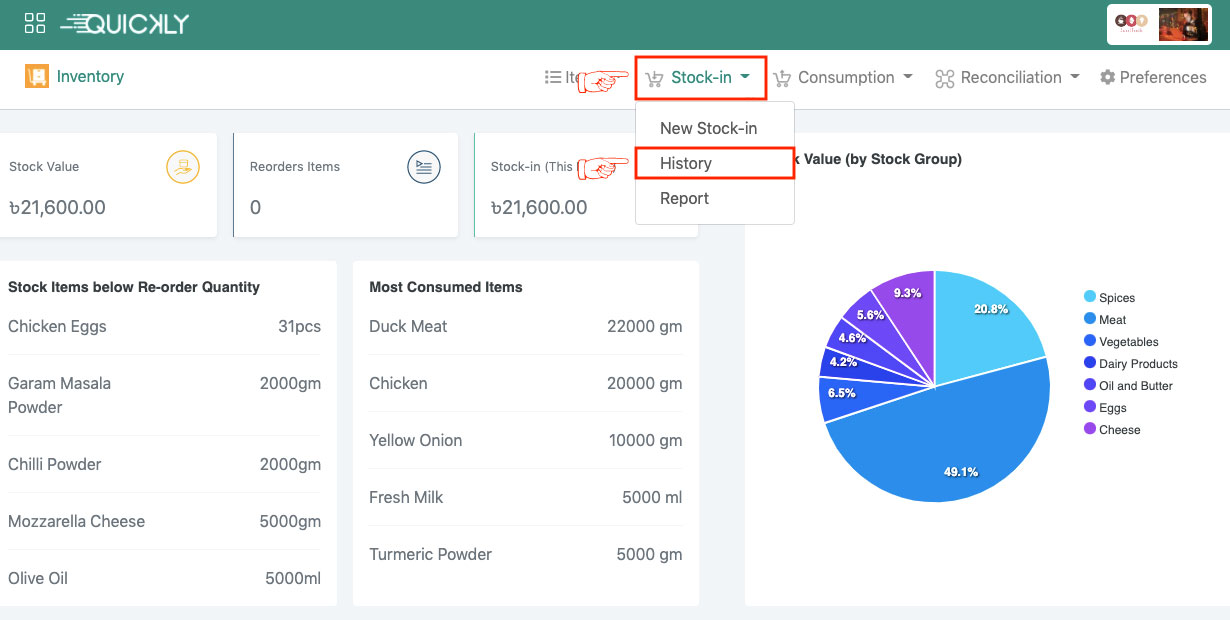Choose History in the Stock-in menu
Screen dimensions: 1230x620
point(686,163)
